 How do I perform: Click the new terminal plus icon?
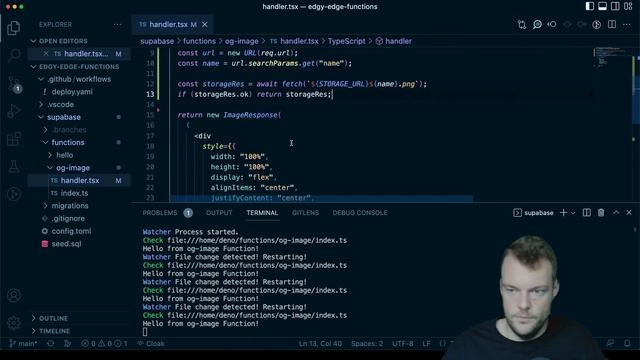pyautogui.click(x=563, y=213)
